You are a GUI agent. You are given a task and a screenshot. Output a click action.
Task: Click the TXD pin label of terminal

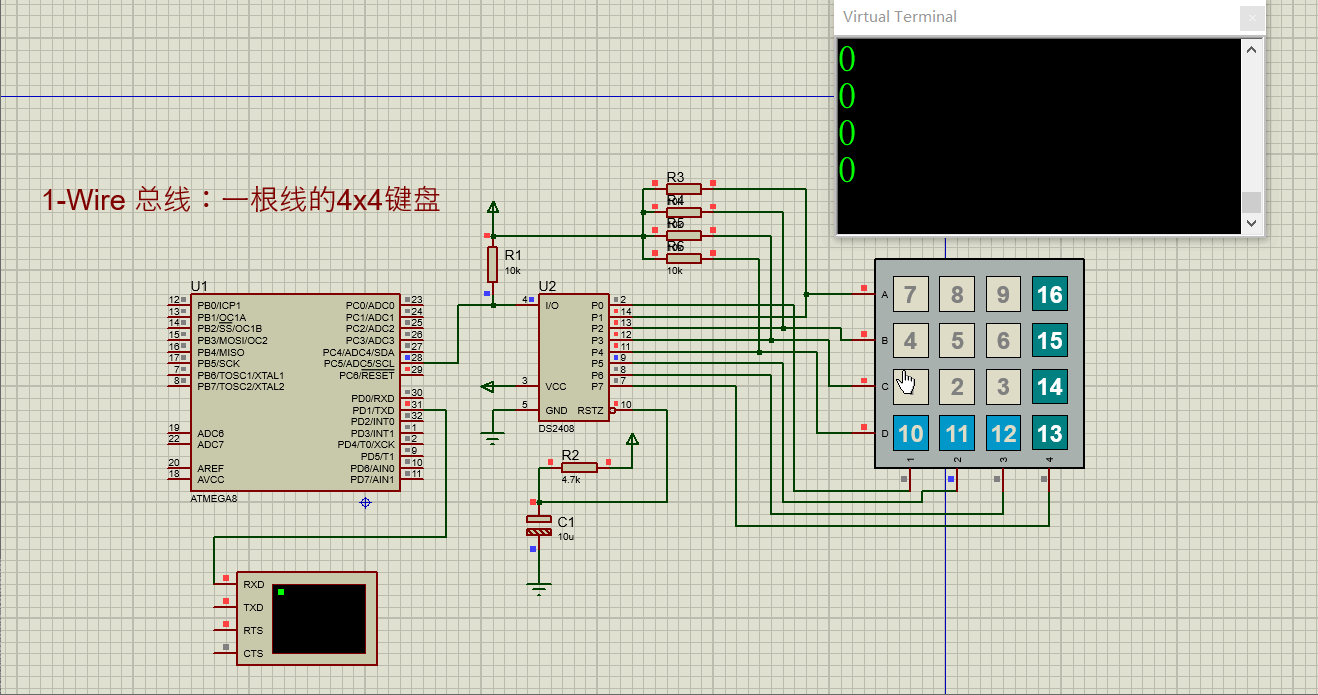253,607
